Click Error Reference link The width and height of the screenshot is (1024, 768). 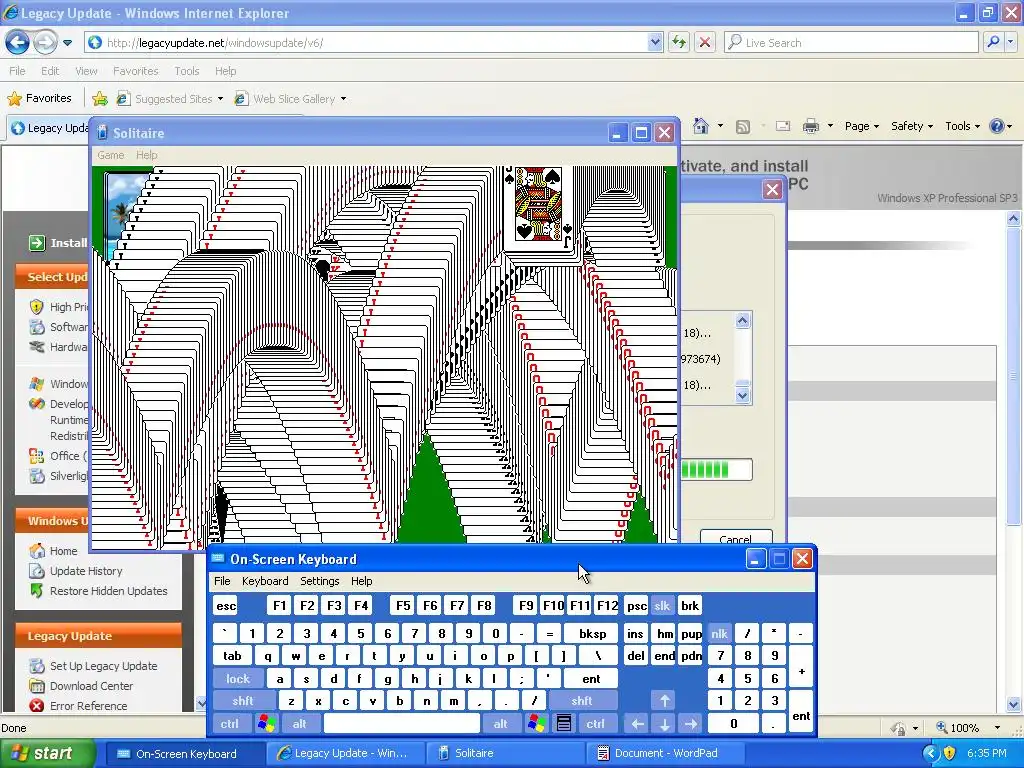pos(88,707)
